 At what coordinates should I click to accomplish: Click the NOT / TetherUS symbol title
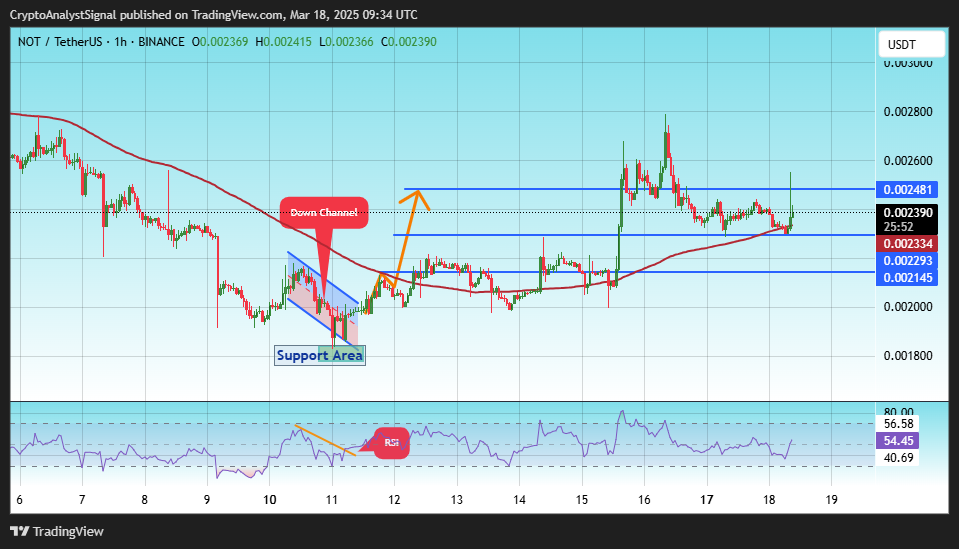point(60,42)
